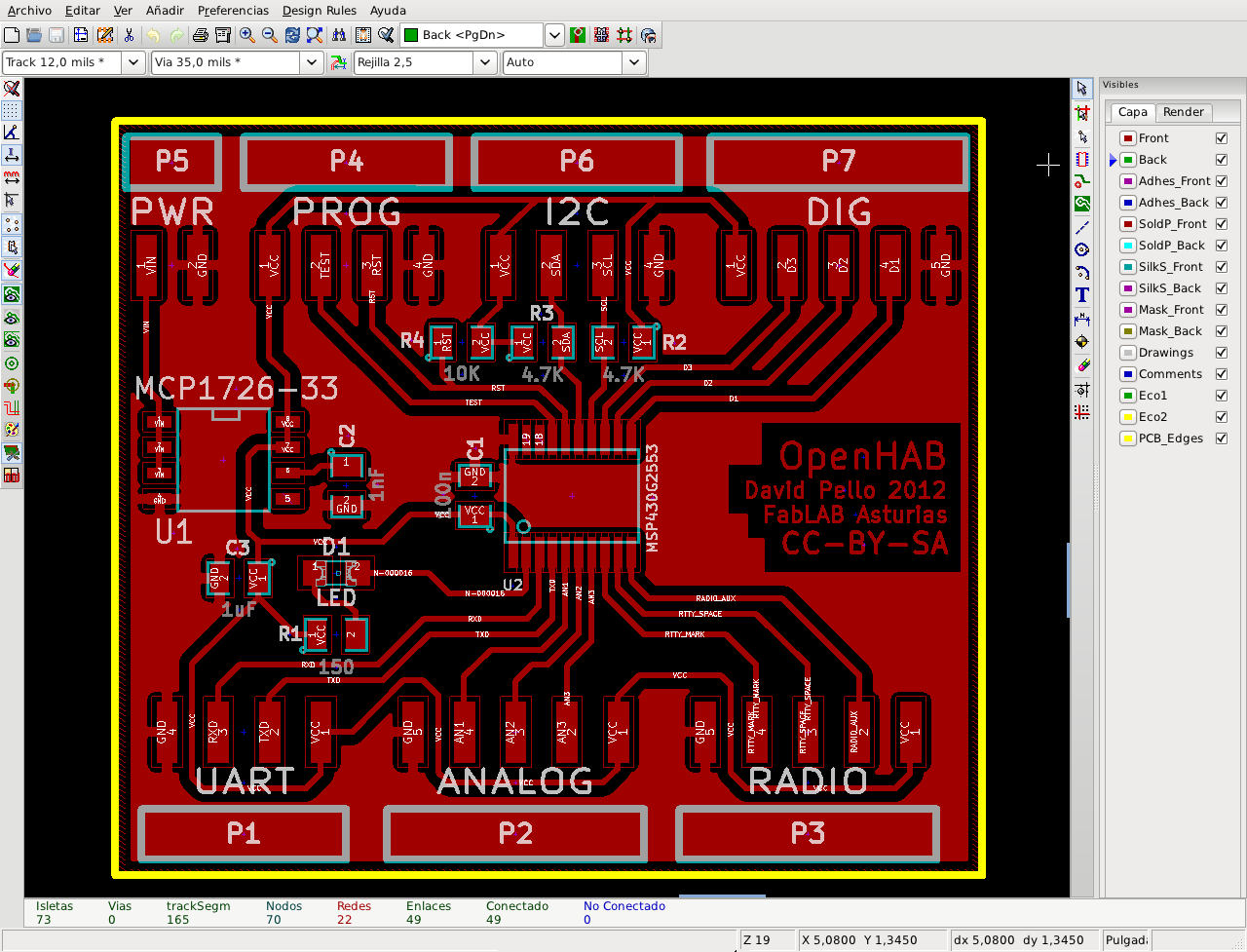Open the Editar menu
Viewport: 1247px width, 952px height.
tap(83, 11)
